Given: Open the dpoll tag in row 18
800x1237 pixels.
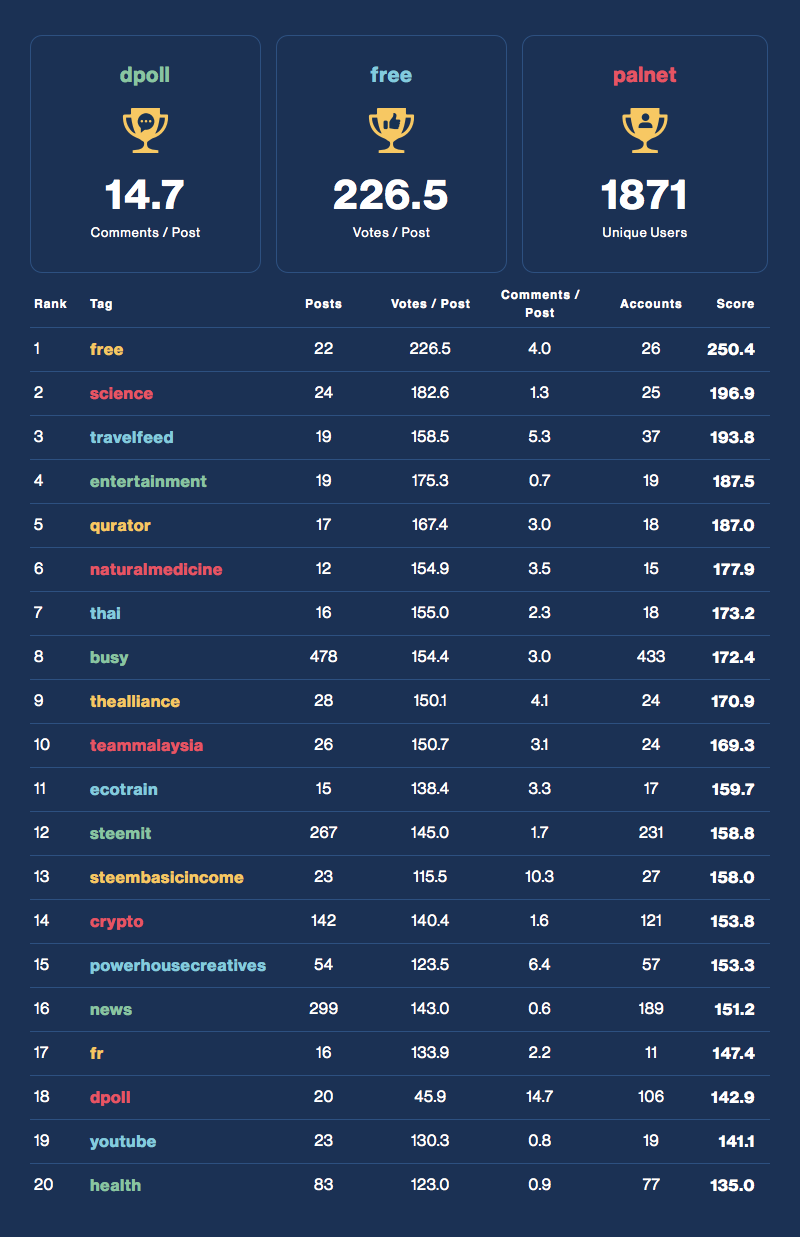Looking at the screenshot, I should (110, 1097).
